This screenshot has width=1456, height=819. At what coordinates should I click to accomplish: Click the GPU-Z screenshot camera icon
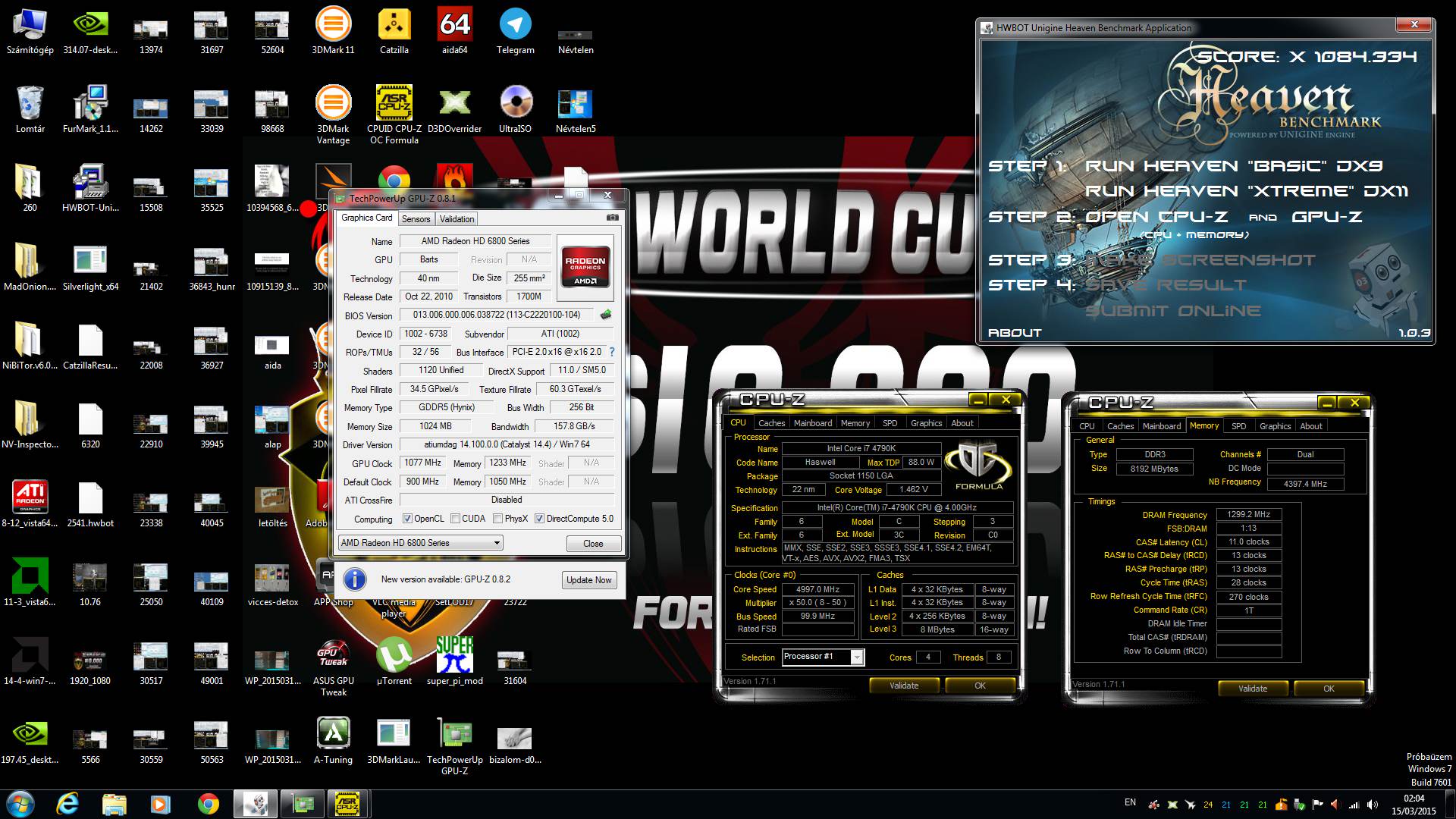[613, 218]
